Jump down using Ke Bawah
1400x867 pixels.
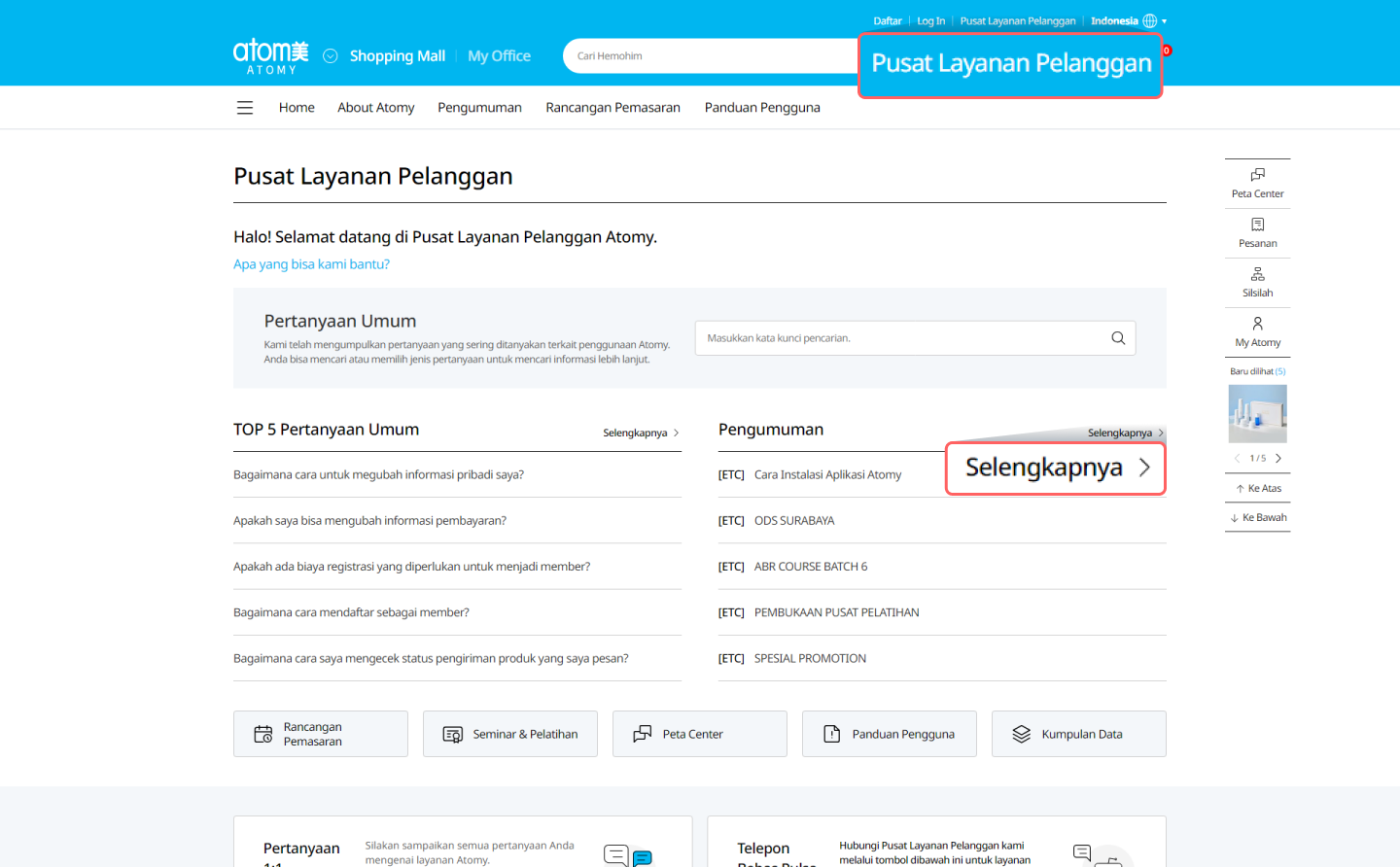(1258, 518)
